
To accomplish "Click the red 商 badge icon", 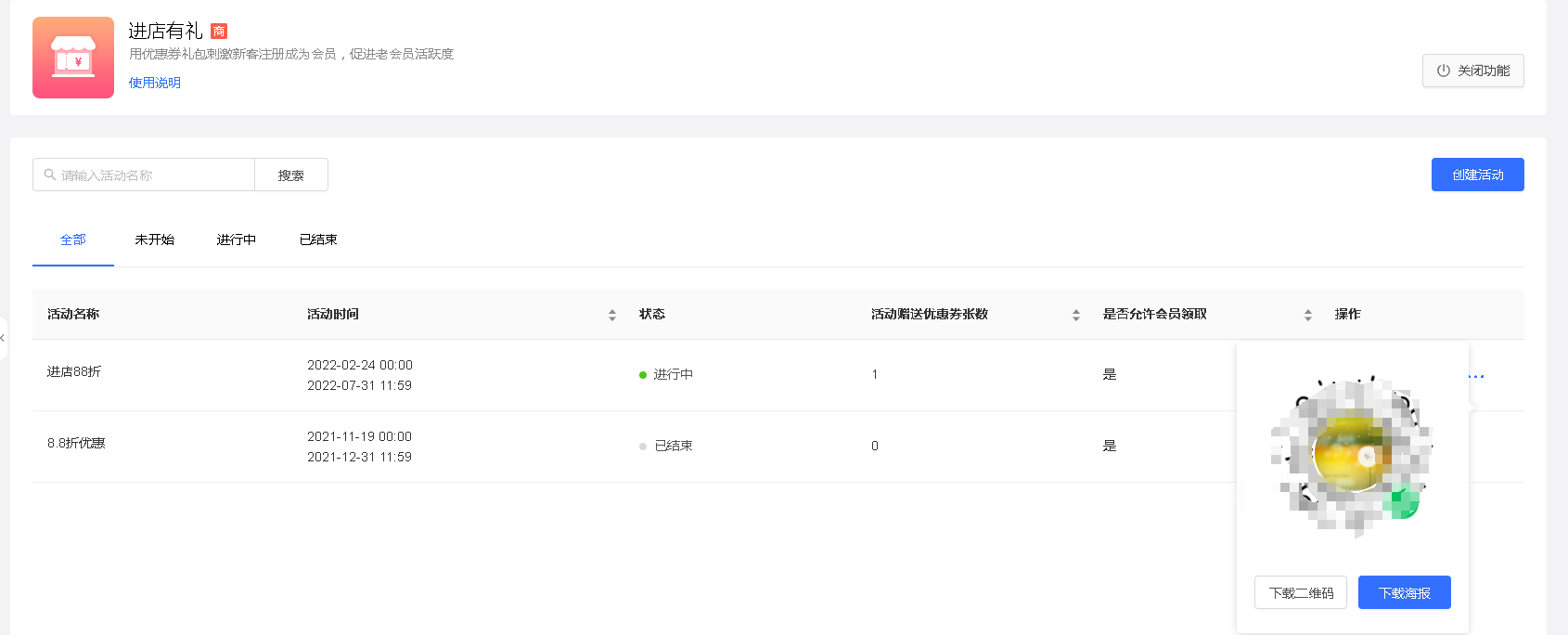I will (x=219, y=31).
